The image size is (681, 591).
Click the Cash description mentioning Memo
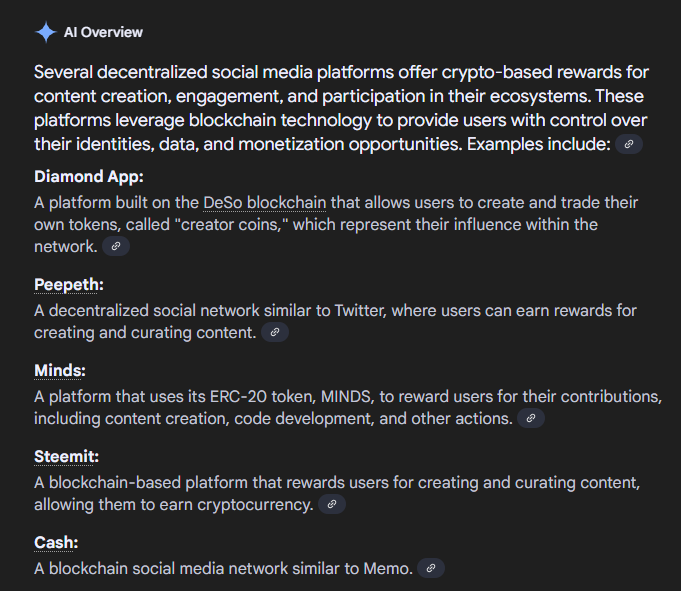pyautogui.click(x=223, y=568)
